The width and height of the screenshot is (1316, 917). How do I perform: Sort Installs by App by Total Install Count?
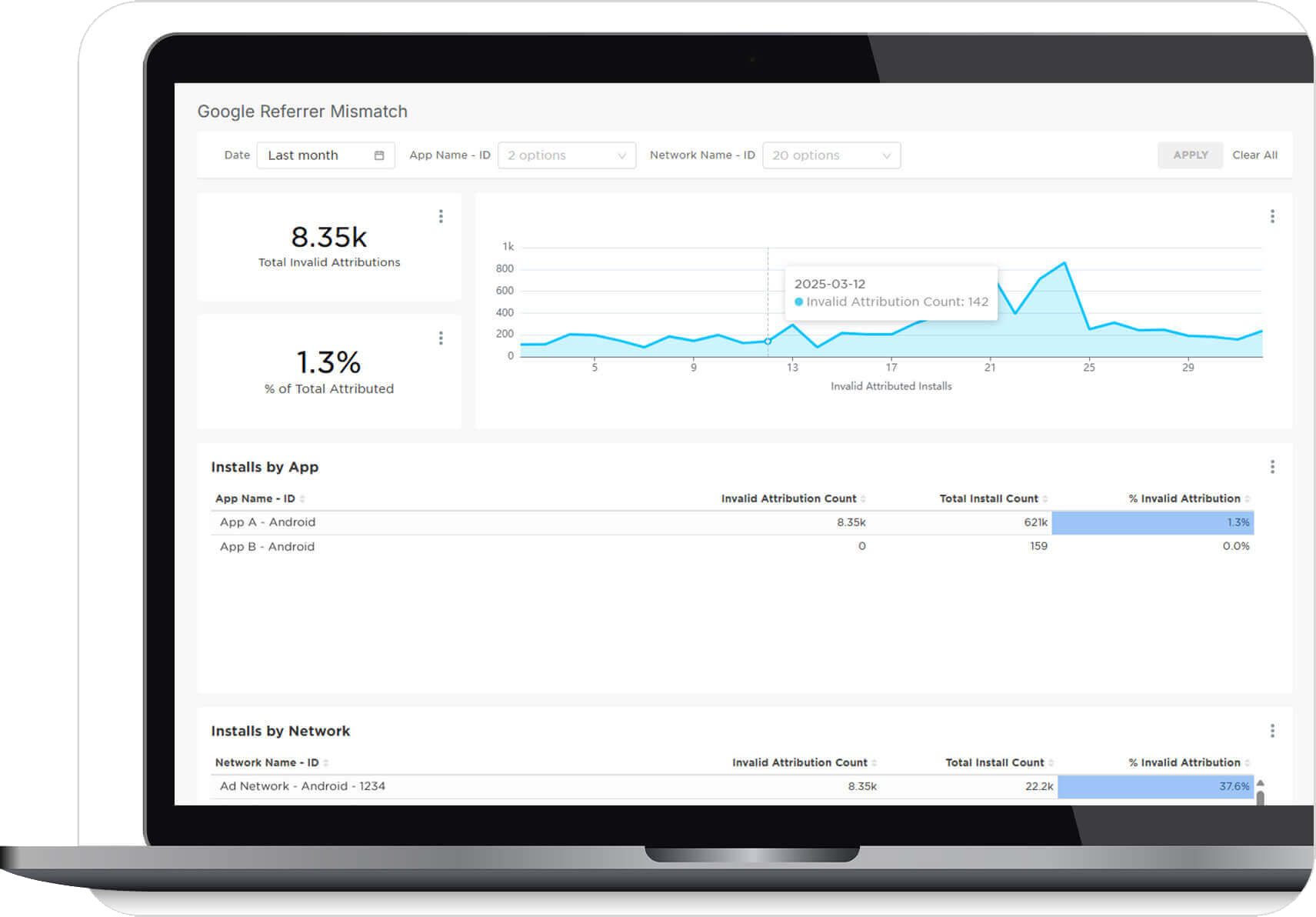pyautogui.click(x=1044, y=499)
